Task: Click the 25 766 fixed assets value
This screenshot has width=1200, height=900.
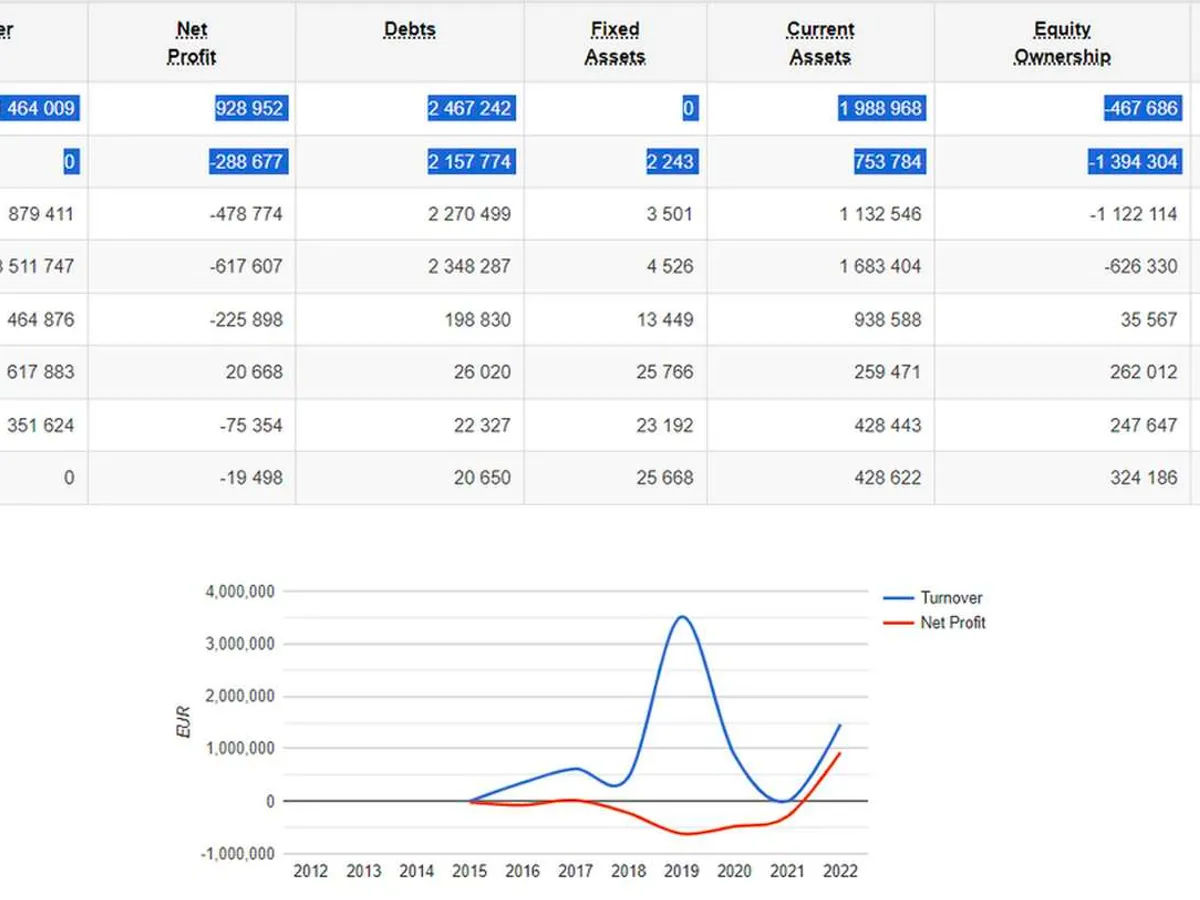Action: pos(664,372)
